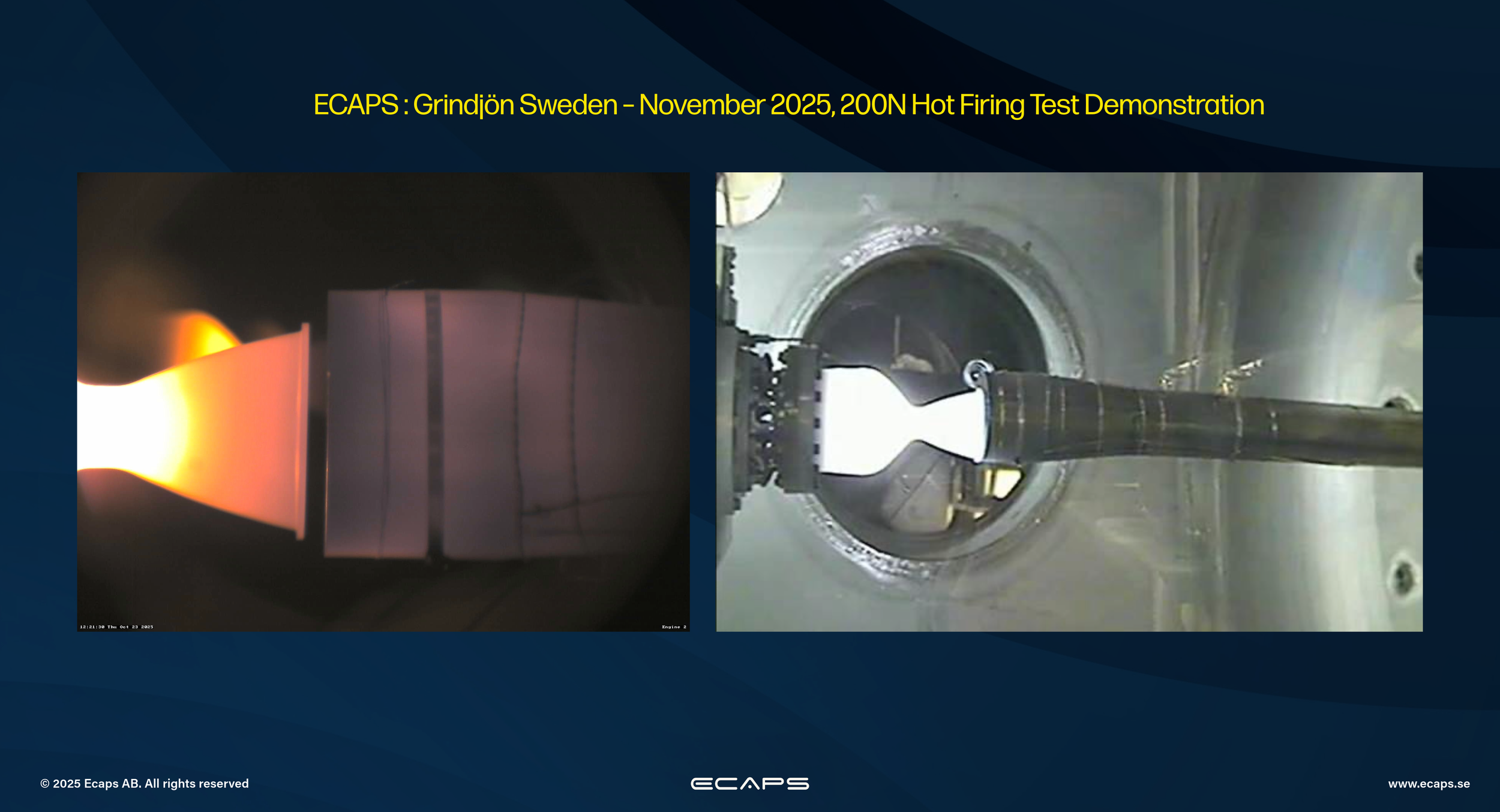This screenshot has height=812, width=1500.
Task: Click the bolt hole on chamber wall
Action: coord(1404,577)
